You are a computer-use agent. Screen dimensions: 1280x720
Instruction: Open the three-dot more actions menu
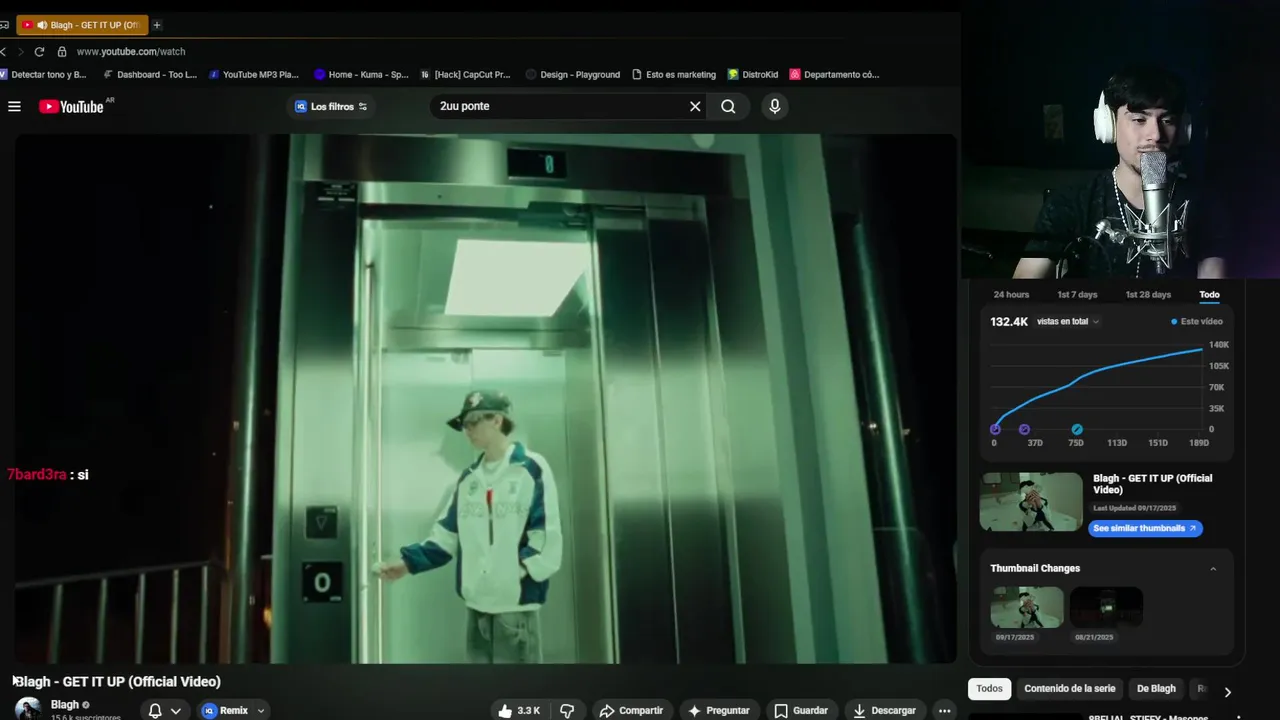[x=944, y=711]
